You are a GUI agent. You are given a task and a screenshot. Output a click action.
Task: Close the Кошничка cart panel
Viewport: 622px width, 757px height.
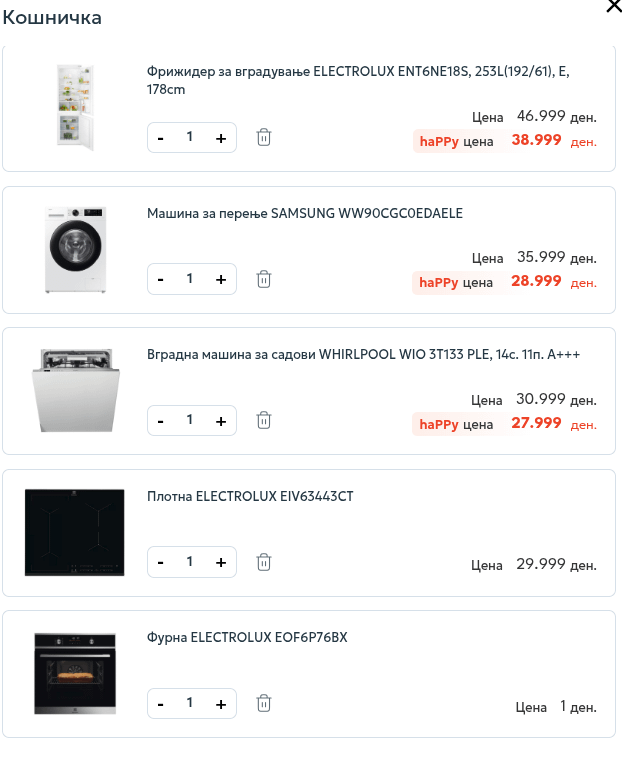(613, 7)
